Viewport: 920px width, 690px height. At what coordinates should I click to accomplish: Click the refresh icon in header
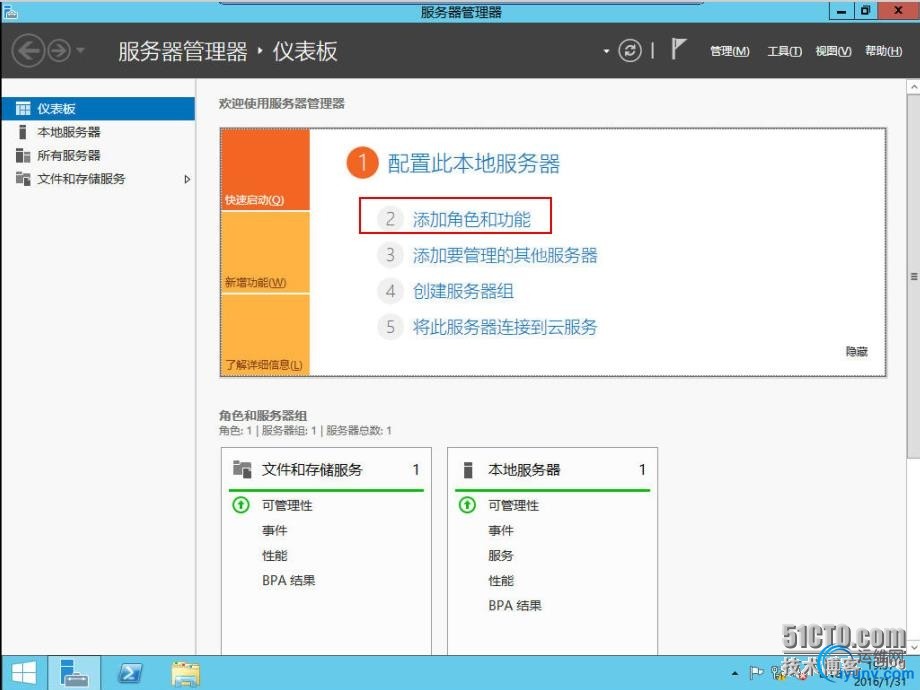[630, 50]
